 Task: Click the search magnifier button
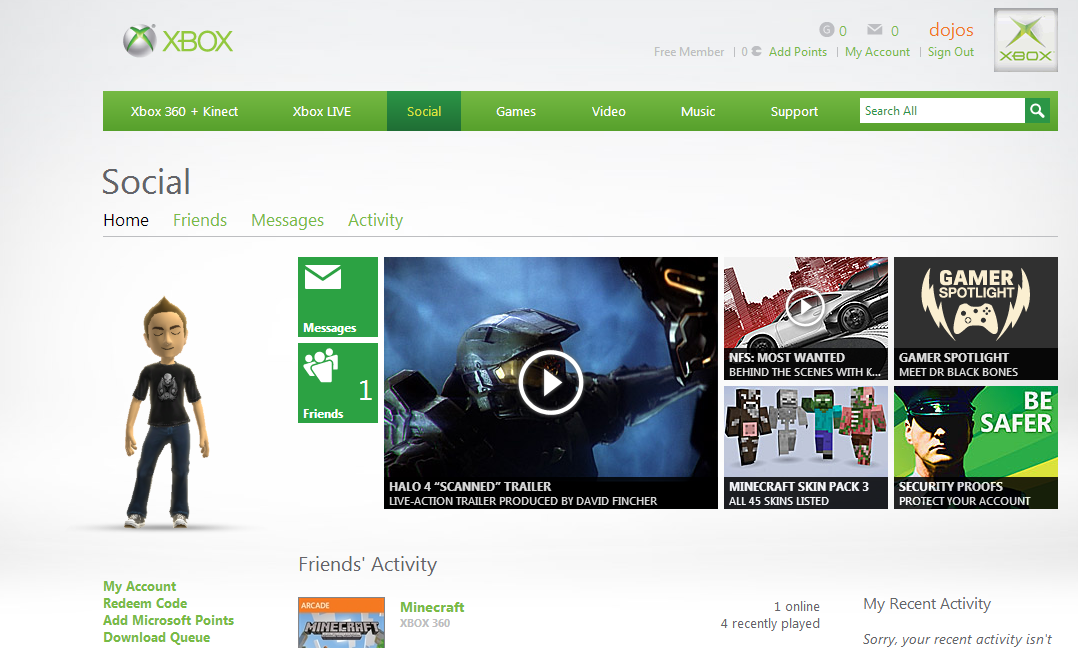coord(1037,111)
